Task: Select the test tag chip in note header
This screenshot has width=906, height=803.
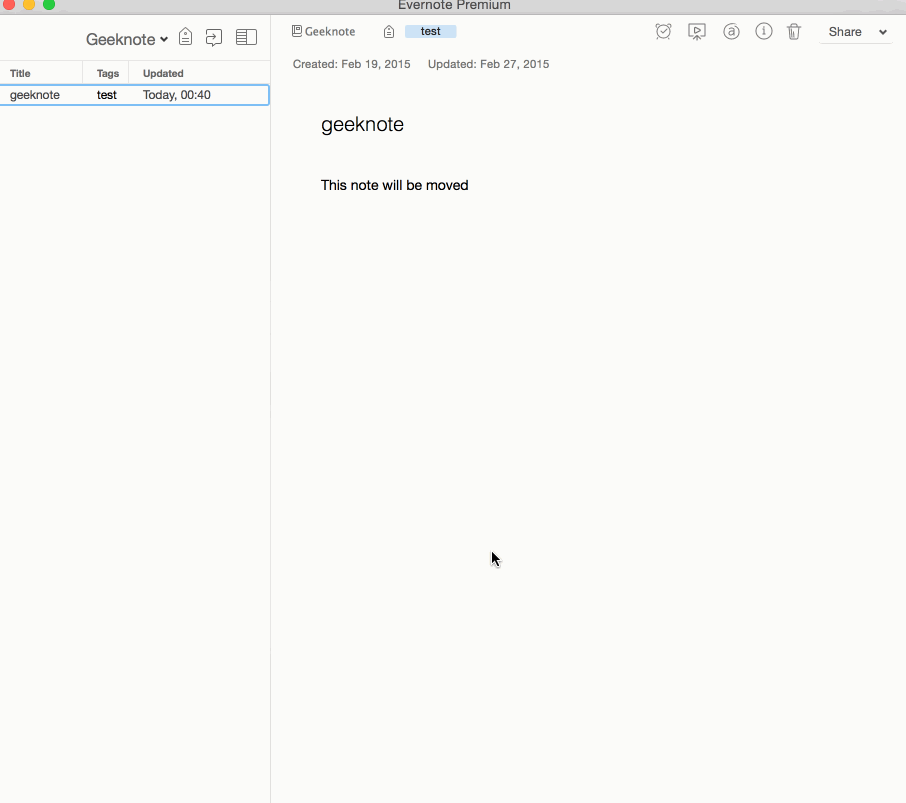Action: 430,31
